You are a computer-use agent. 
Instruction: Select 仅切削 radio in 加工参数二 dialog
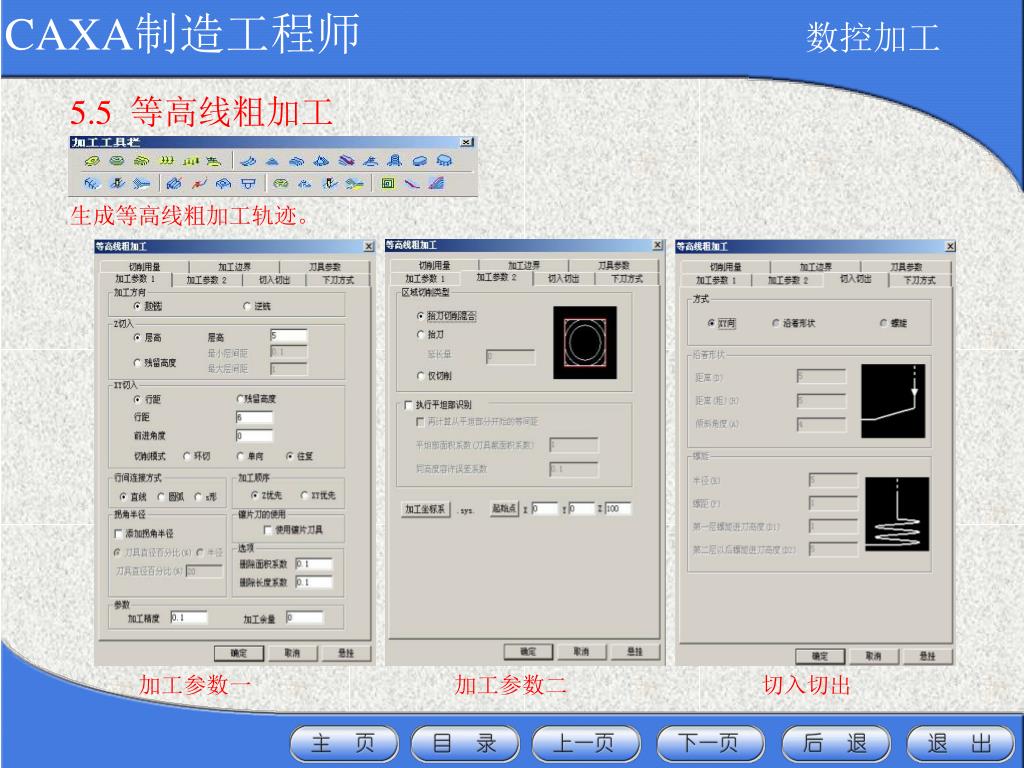click(x=421, y=376)
